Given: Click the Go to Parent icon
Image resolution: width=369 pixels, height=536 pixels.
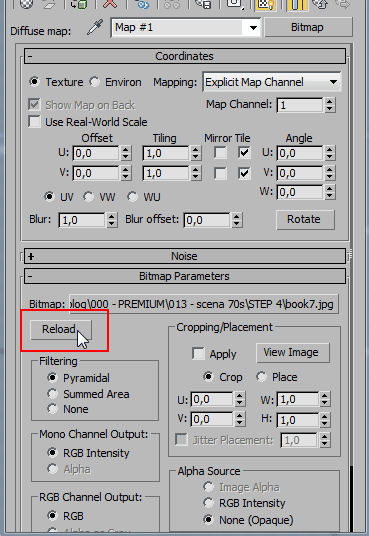Looking at the screenshot, I should 320,4.
